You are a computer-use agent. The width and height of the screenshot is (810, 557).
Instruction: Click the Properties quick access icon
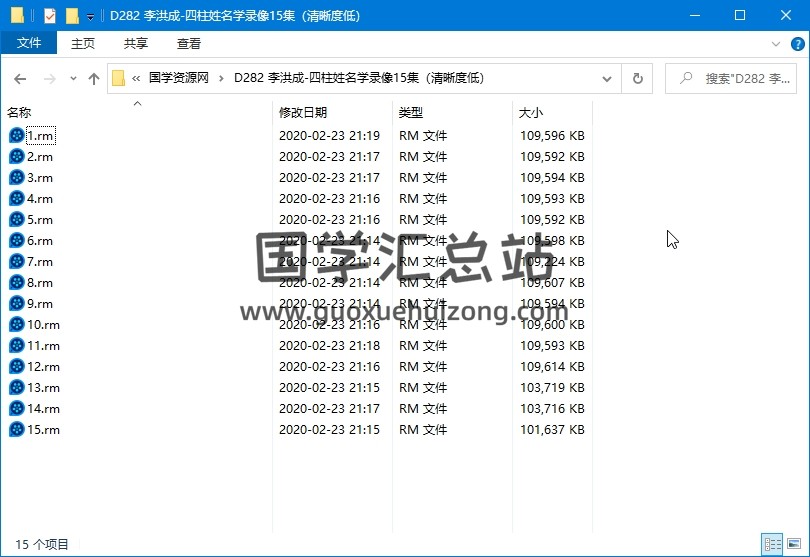click(x=50, y=16)
